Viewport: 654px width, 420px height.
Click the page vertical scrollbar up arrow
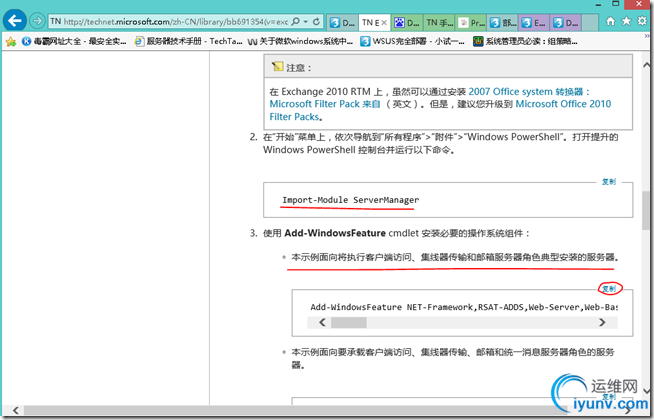click(x=646, y=65)
